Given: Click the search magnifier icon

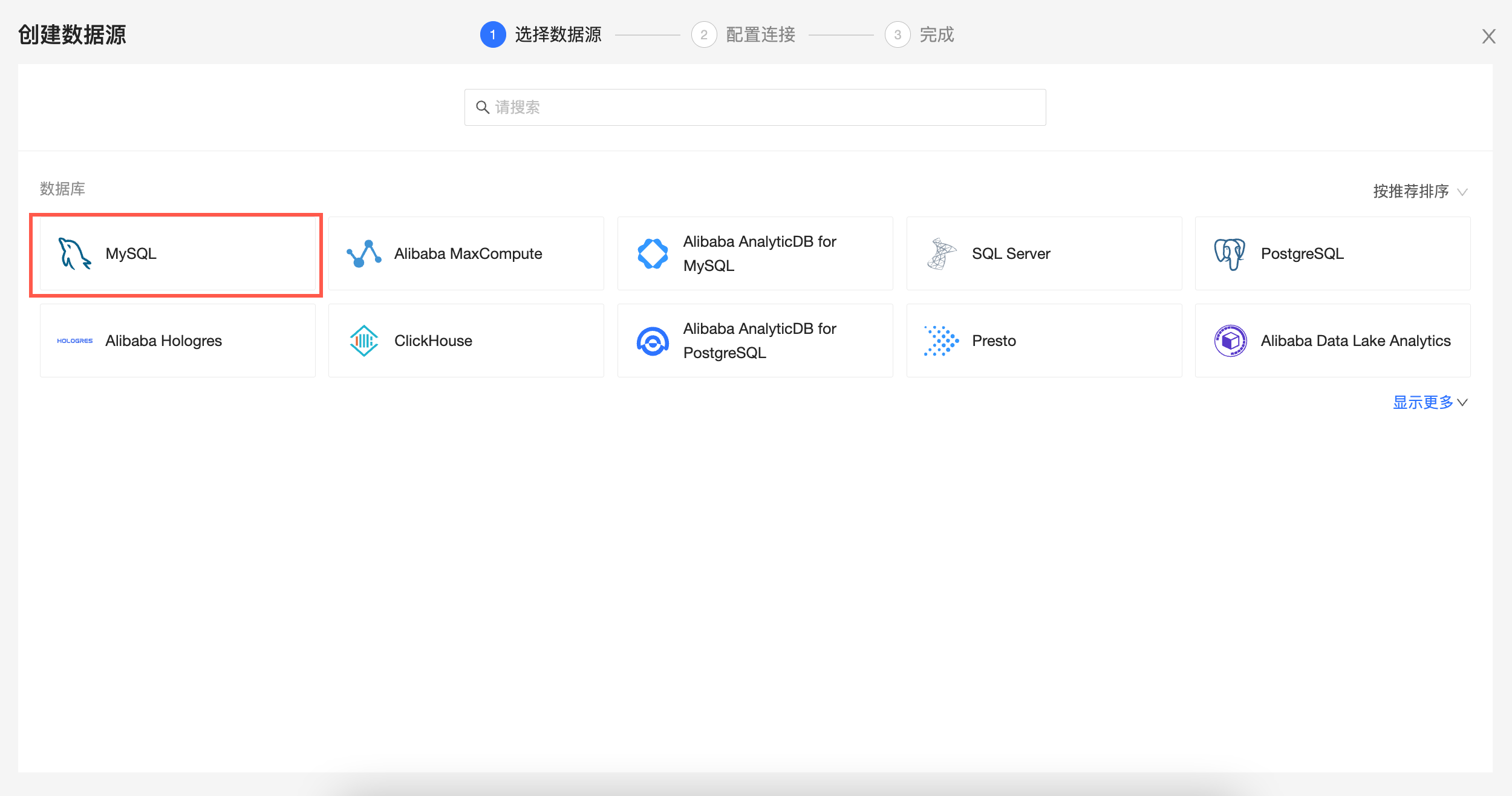Looking at the screenshot, I should [483, 108].
